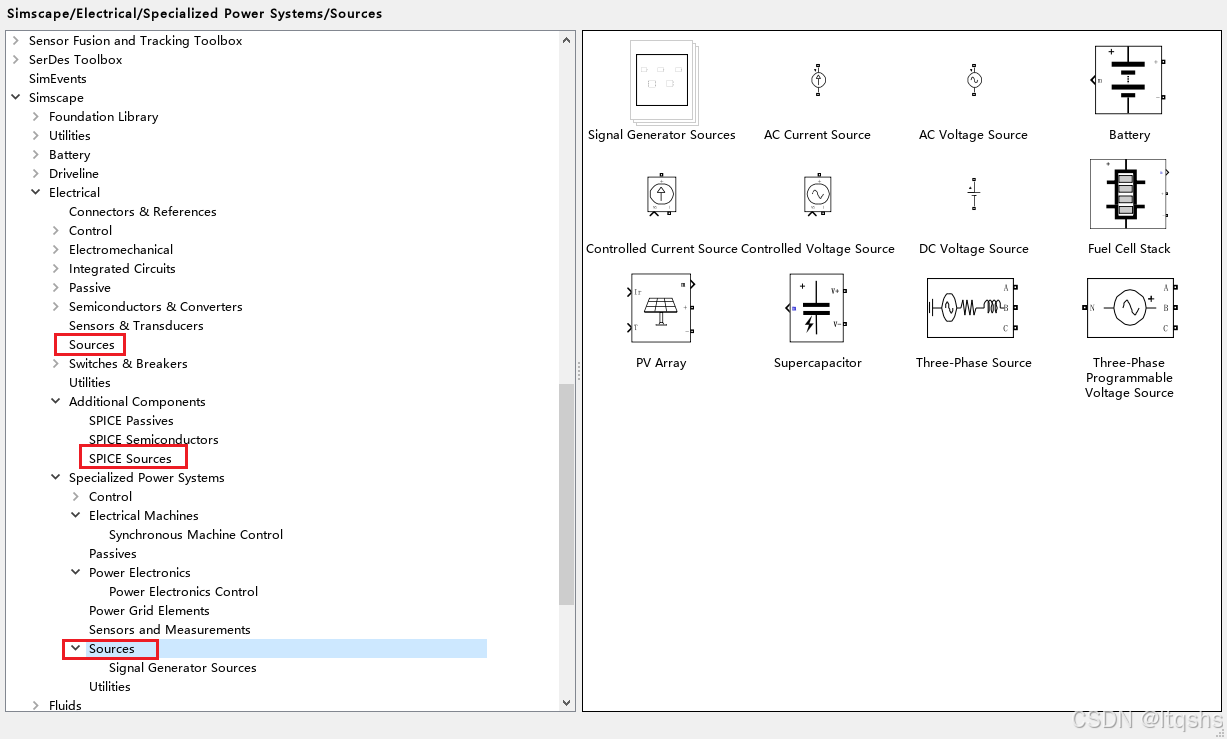The height and width of the screenshot is (739, 1227).
Task: Select the Controlled Current Source block icon
Action: coord(661,195)
